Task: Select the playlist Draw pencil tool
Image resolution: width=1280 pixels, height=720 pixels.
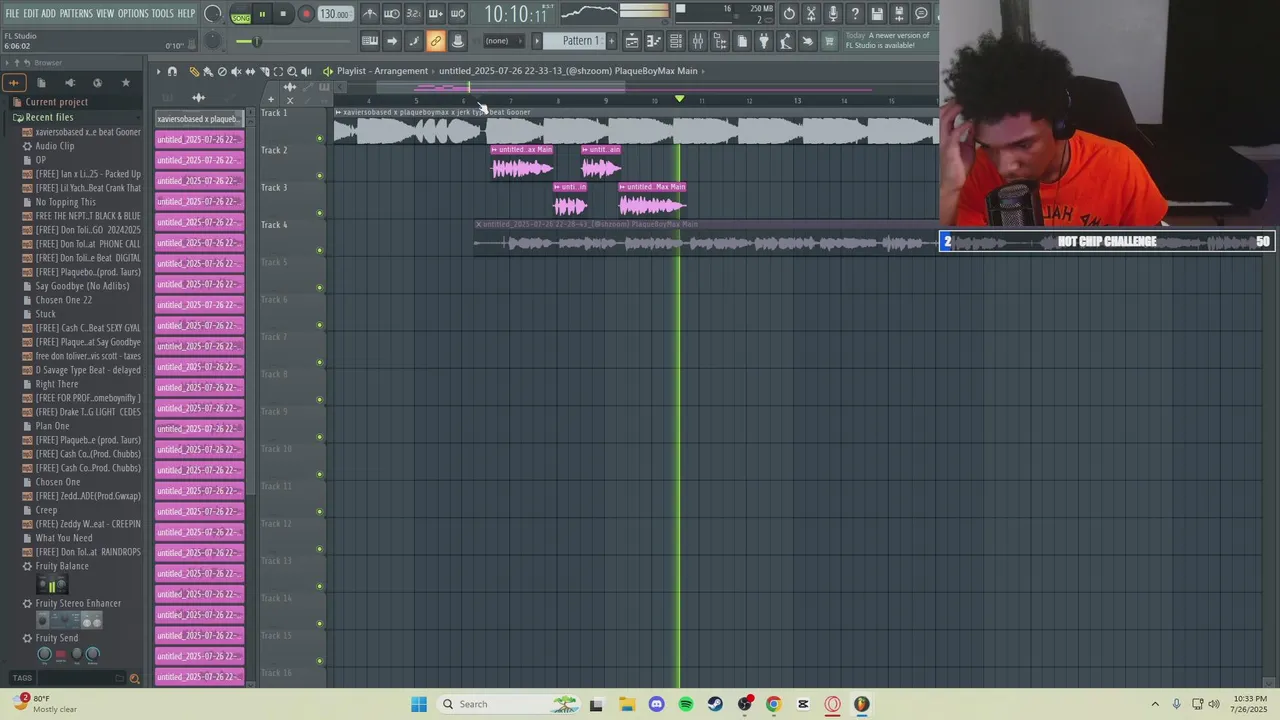Action: pyautogui.click(x=195, y=71)
